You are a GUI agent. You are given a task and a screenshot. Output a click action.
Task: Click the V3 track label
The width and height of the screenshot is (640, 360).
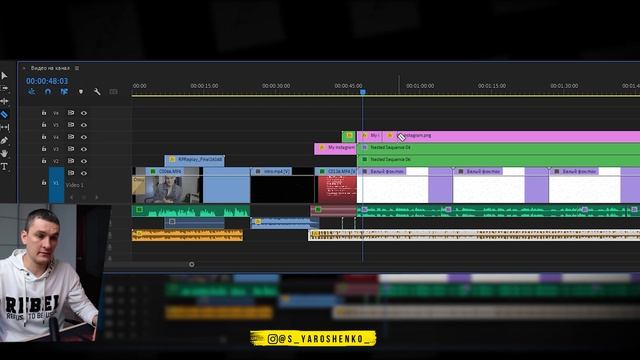[56, 149]
